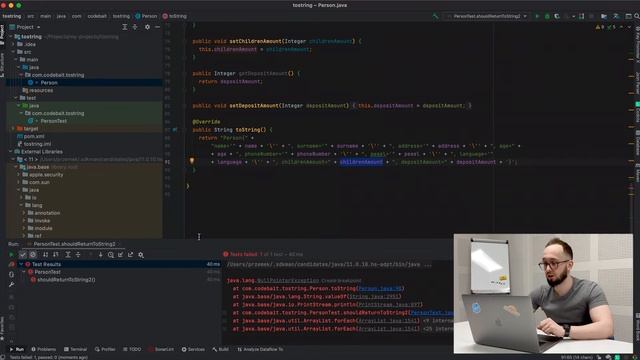Run PersonTest with the green play icon
Viewport: 640px width, 360px height.
pyautogui.click(x=537, y=16)
